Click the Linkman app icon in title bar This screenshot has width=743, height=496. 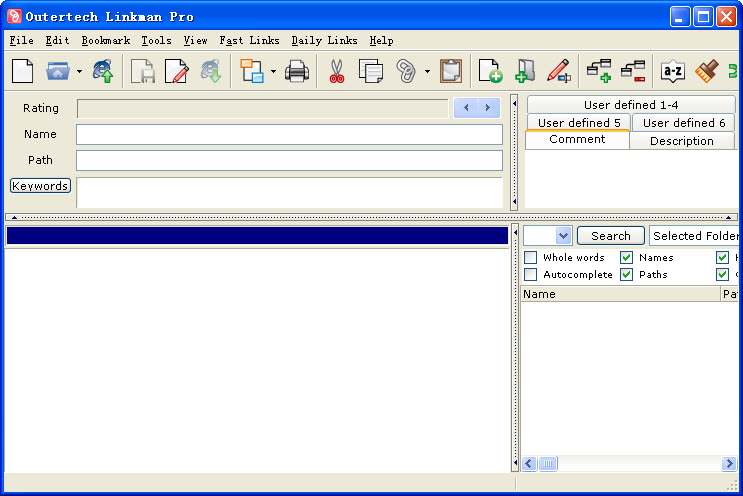coord(14,17)
